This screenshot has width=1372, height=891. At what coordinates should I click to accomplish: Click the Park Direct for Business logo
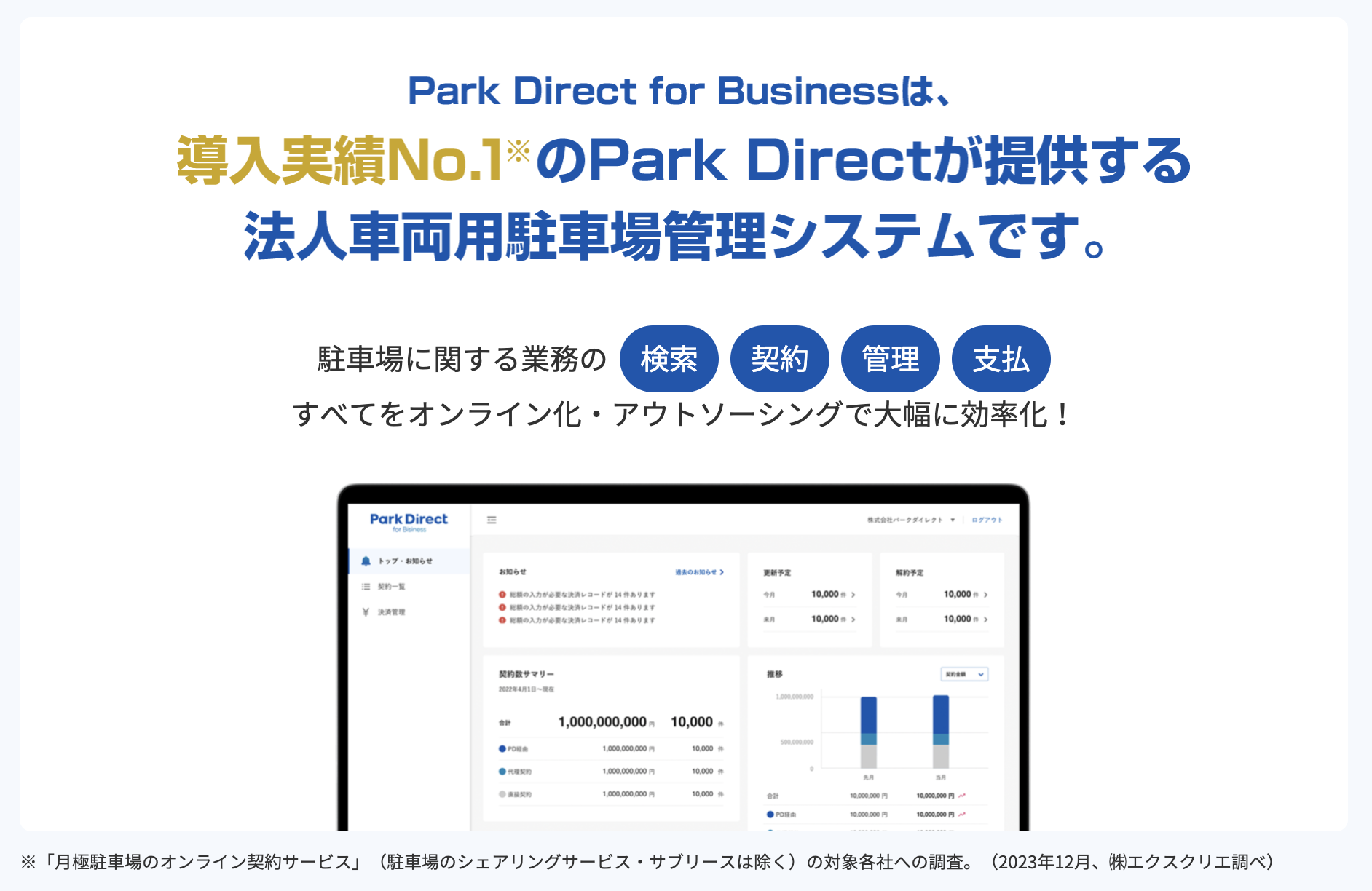409,522
